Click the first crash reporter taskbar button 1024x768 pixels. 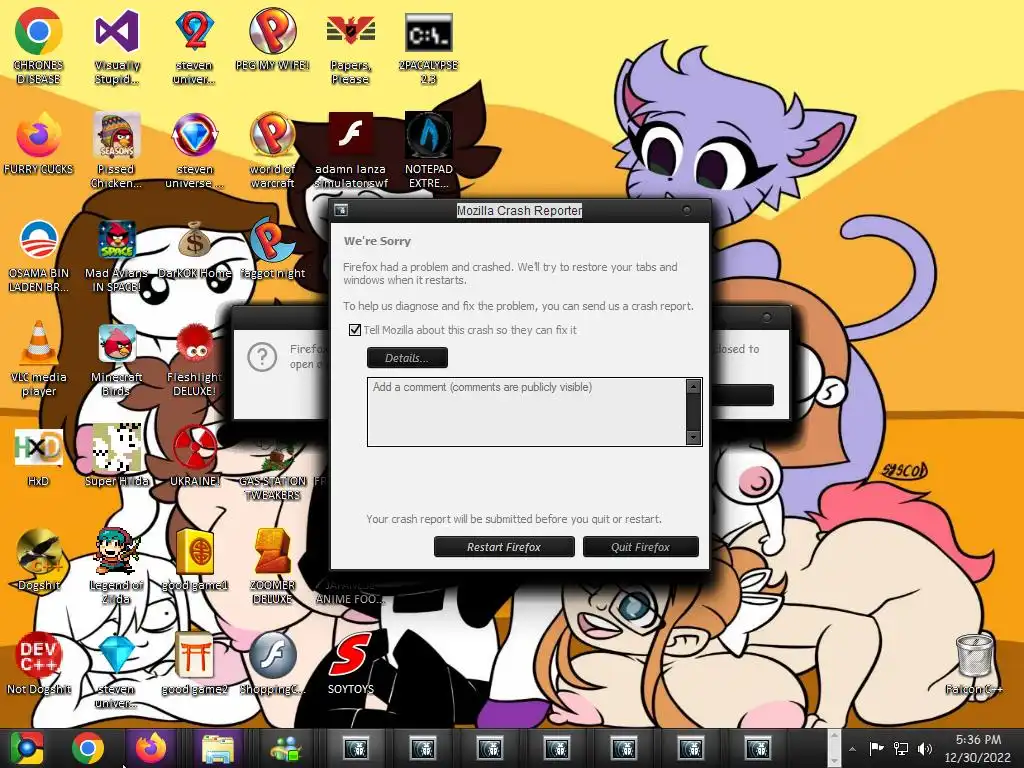click(x=356, y=748)
